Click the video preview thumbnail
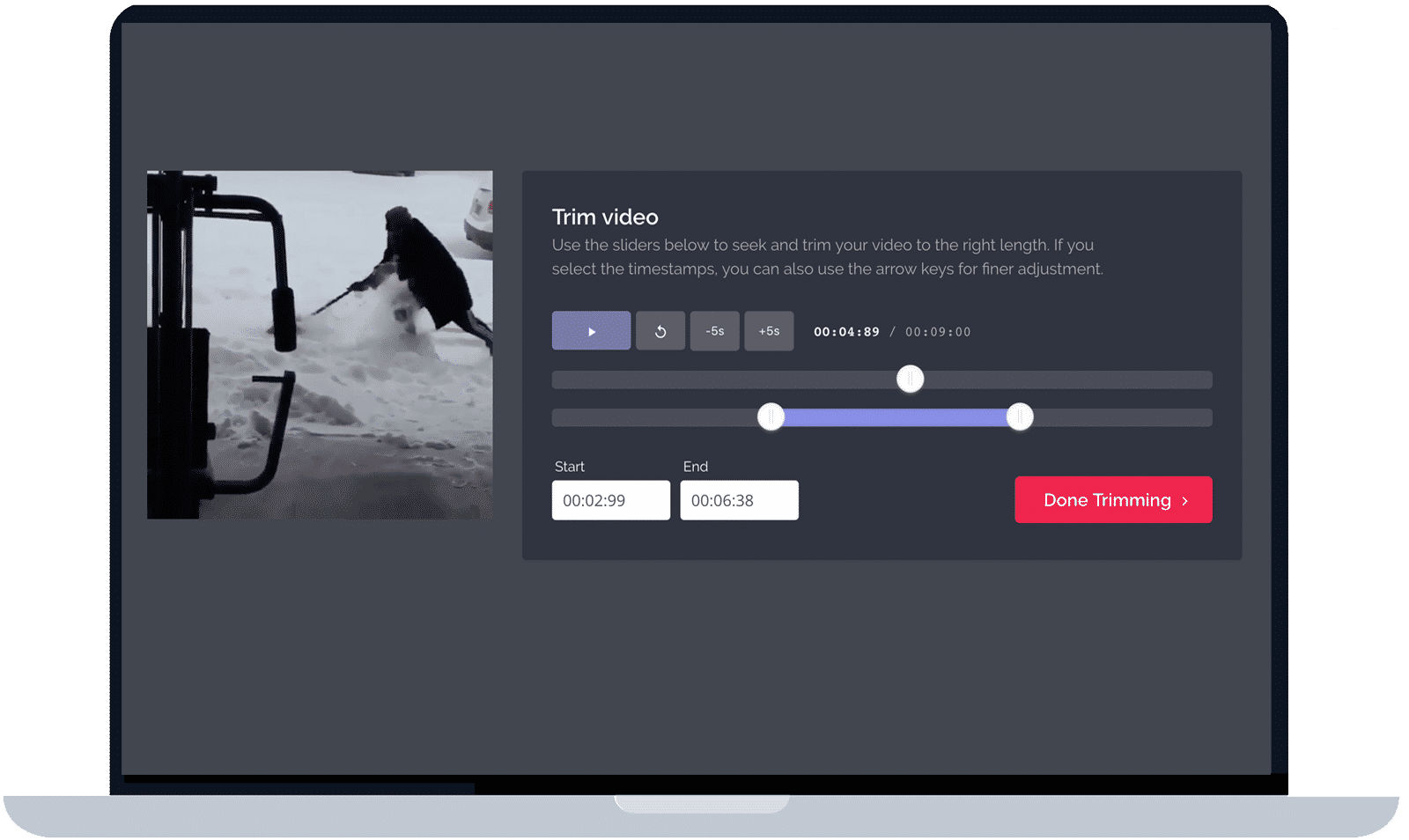The width and height of the screenshot is (1409, 840). click(x=320, y=345)
